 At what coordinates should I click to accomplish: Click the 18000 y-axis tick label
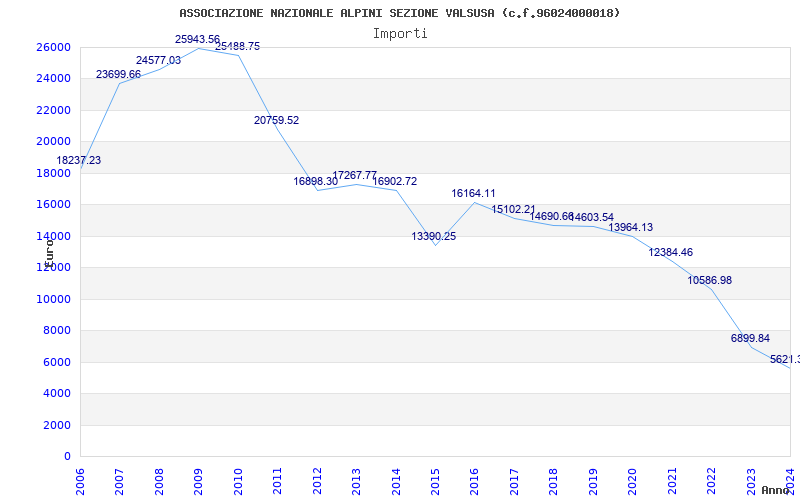coord(53,173)
